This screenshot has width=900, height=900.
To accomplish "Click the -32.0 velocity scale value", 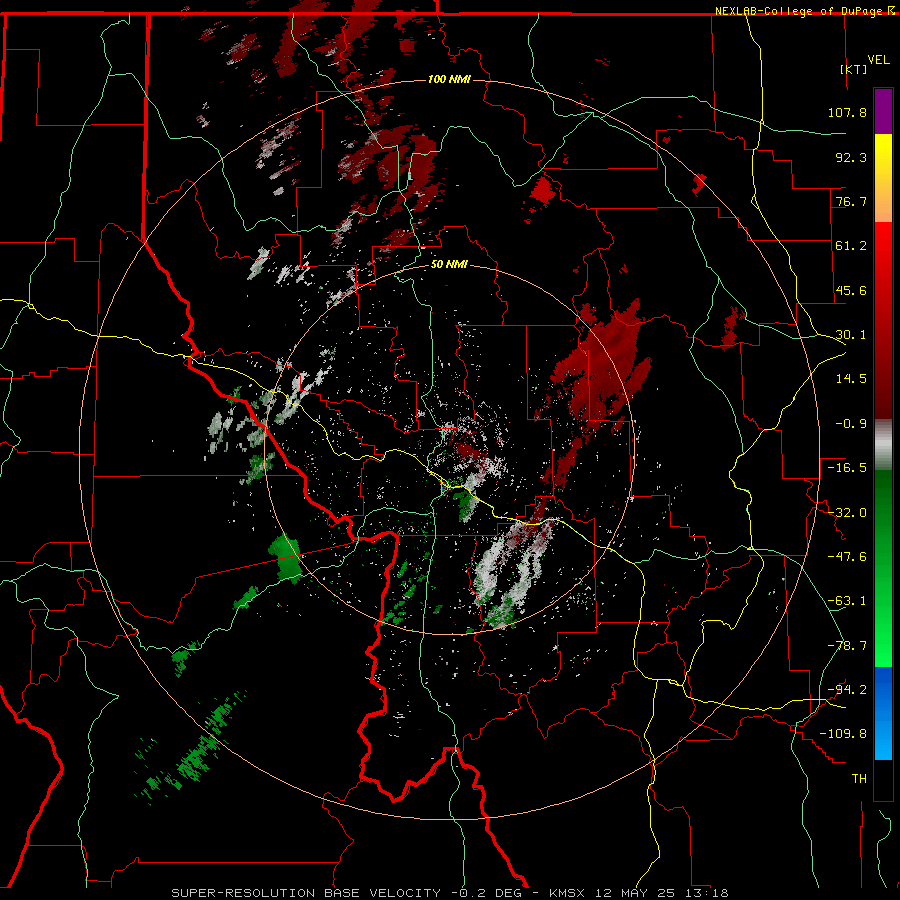I will [x=847, y=513].
